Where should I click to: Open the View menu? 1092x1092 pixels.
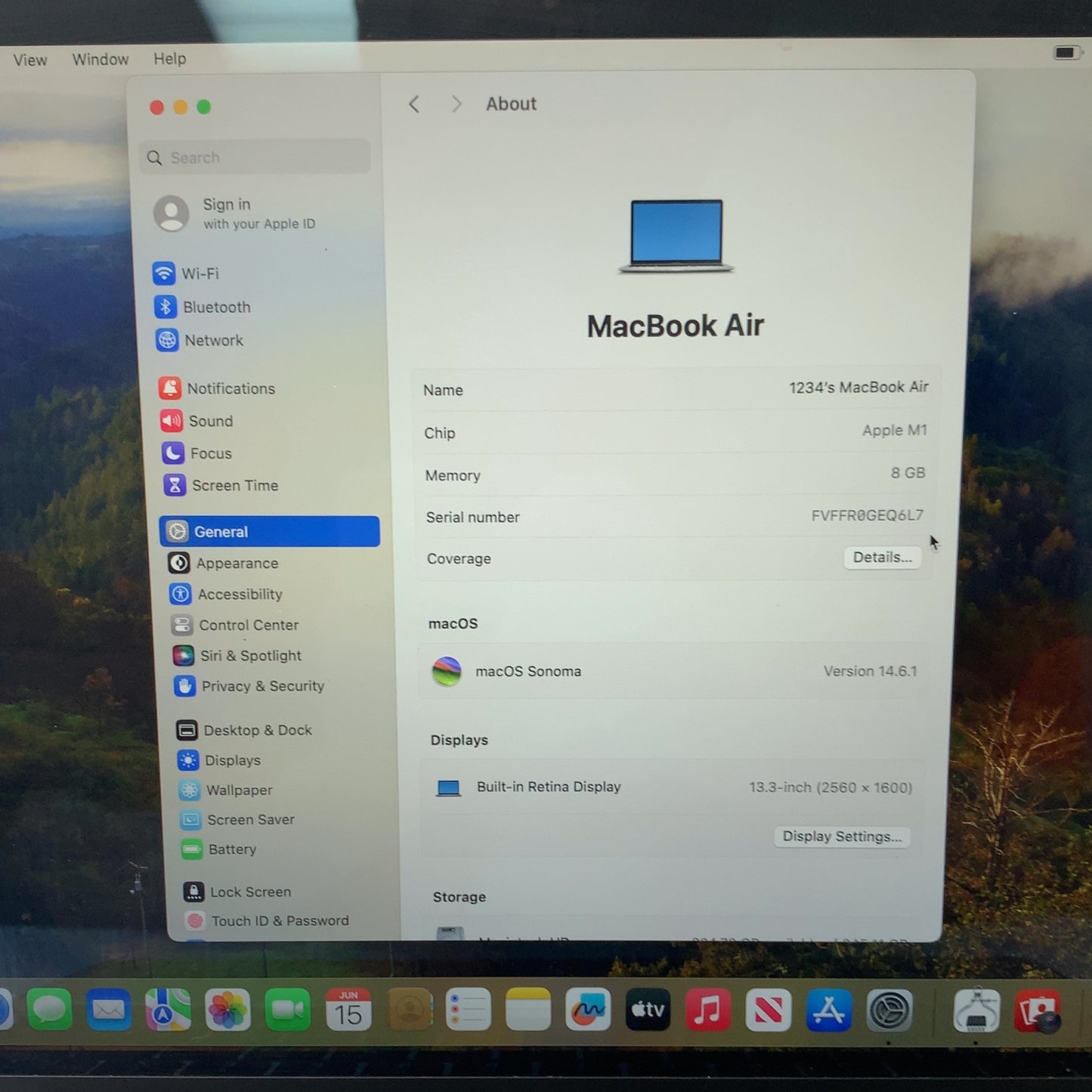coord(30,60)
